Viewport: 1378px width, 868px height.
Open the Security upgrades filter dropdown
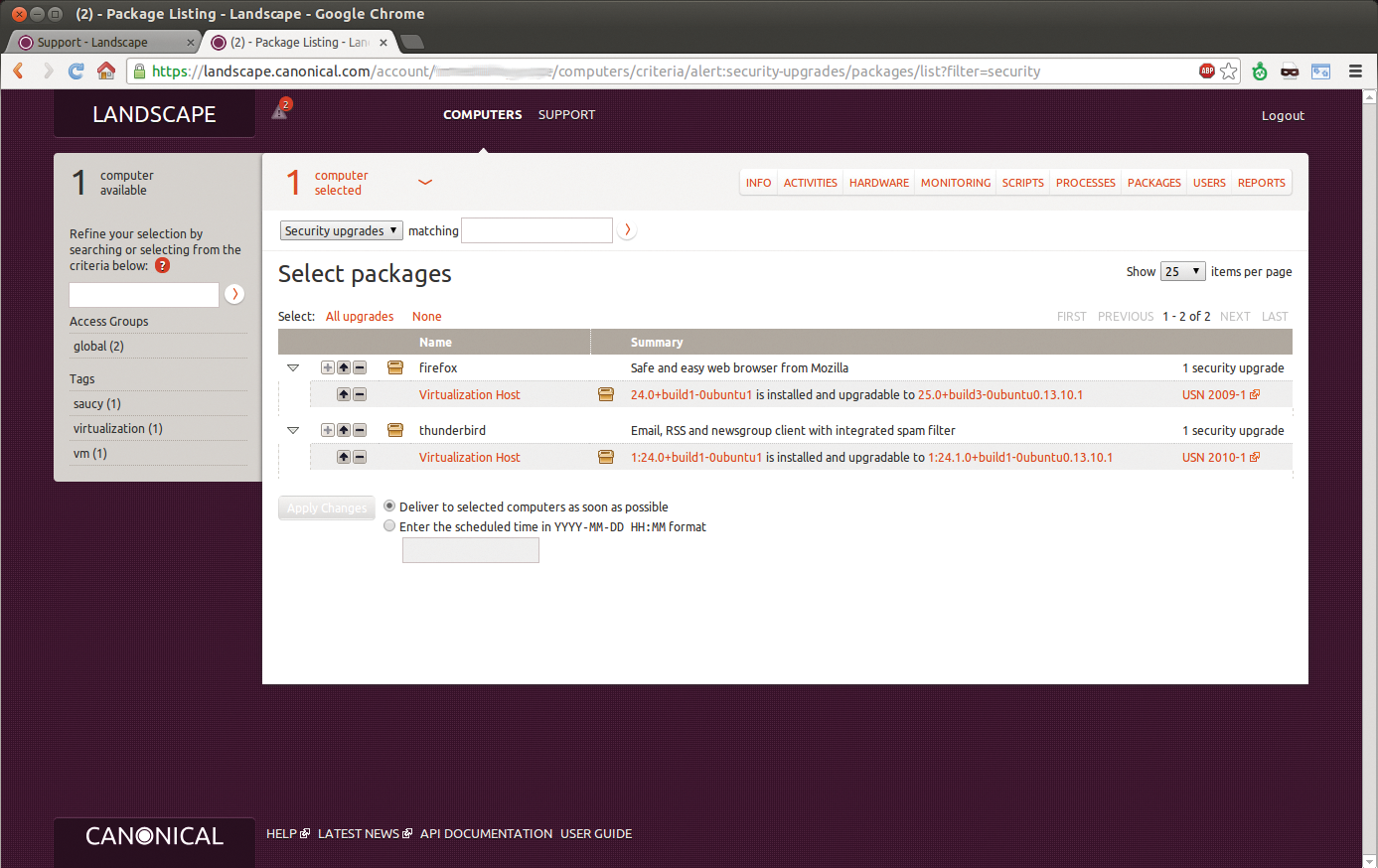341,230
